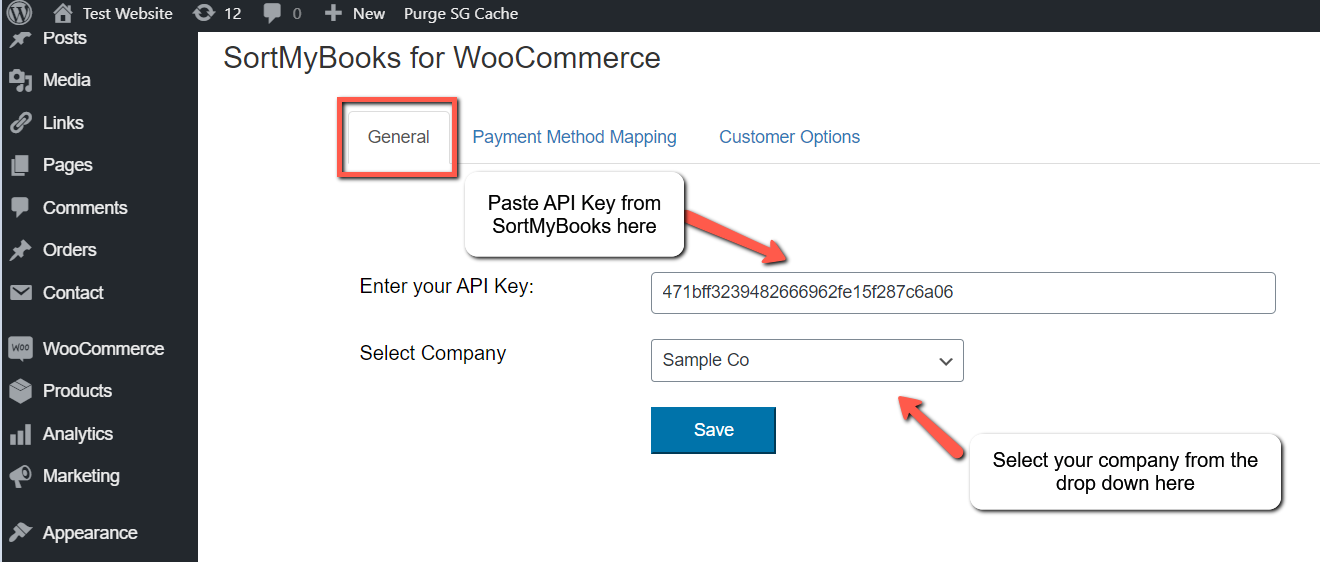The height and width of the screenshot is (562, 1320).
Task: Click the plus icon beside New
Action: pyautogui.click(x=334, y=13)
